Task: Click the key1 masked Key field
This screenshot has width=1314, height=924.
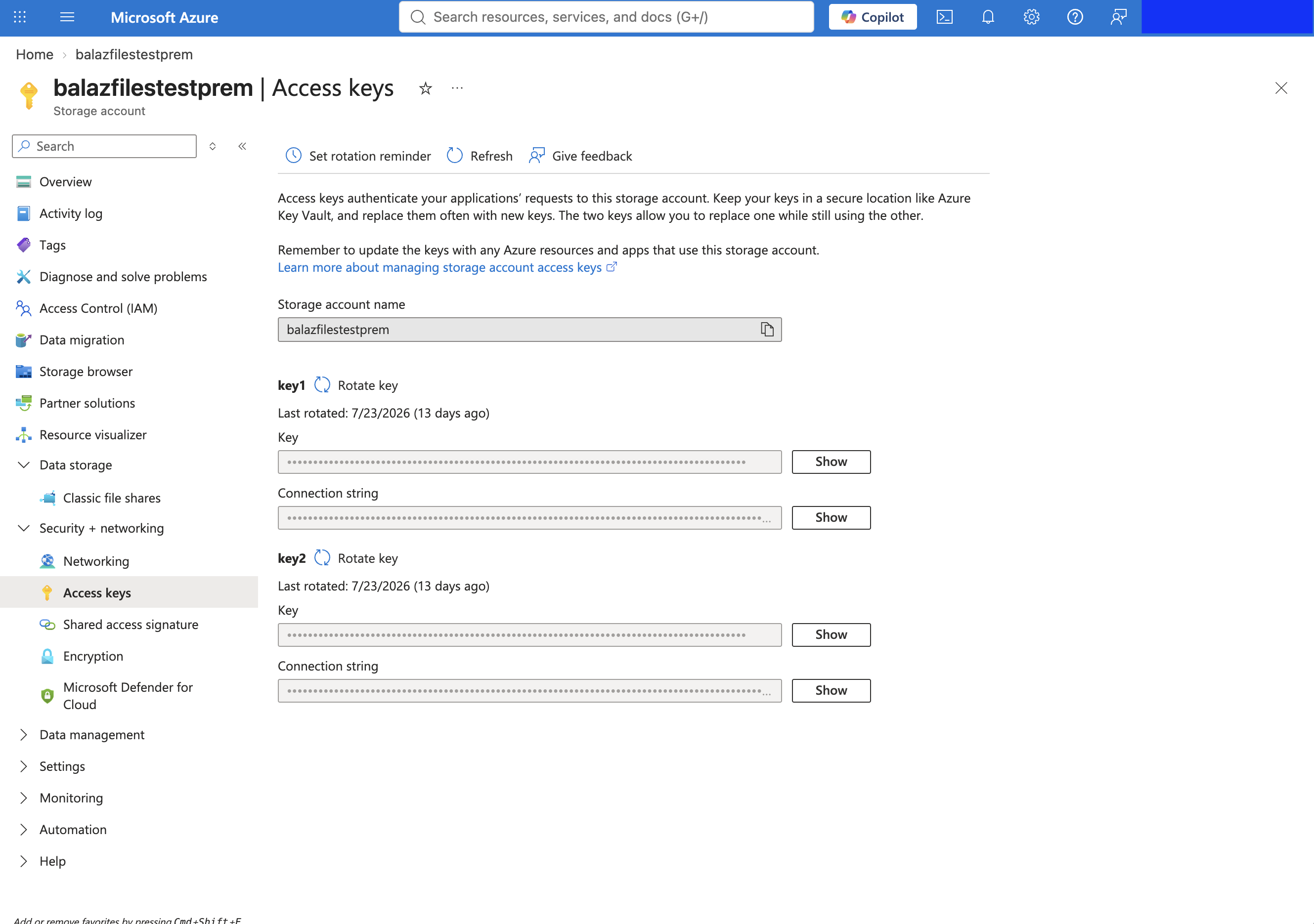Action: click(x=529, y=462)
